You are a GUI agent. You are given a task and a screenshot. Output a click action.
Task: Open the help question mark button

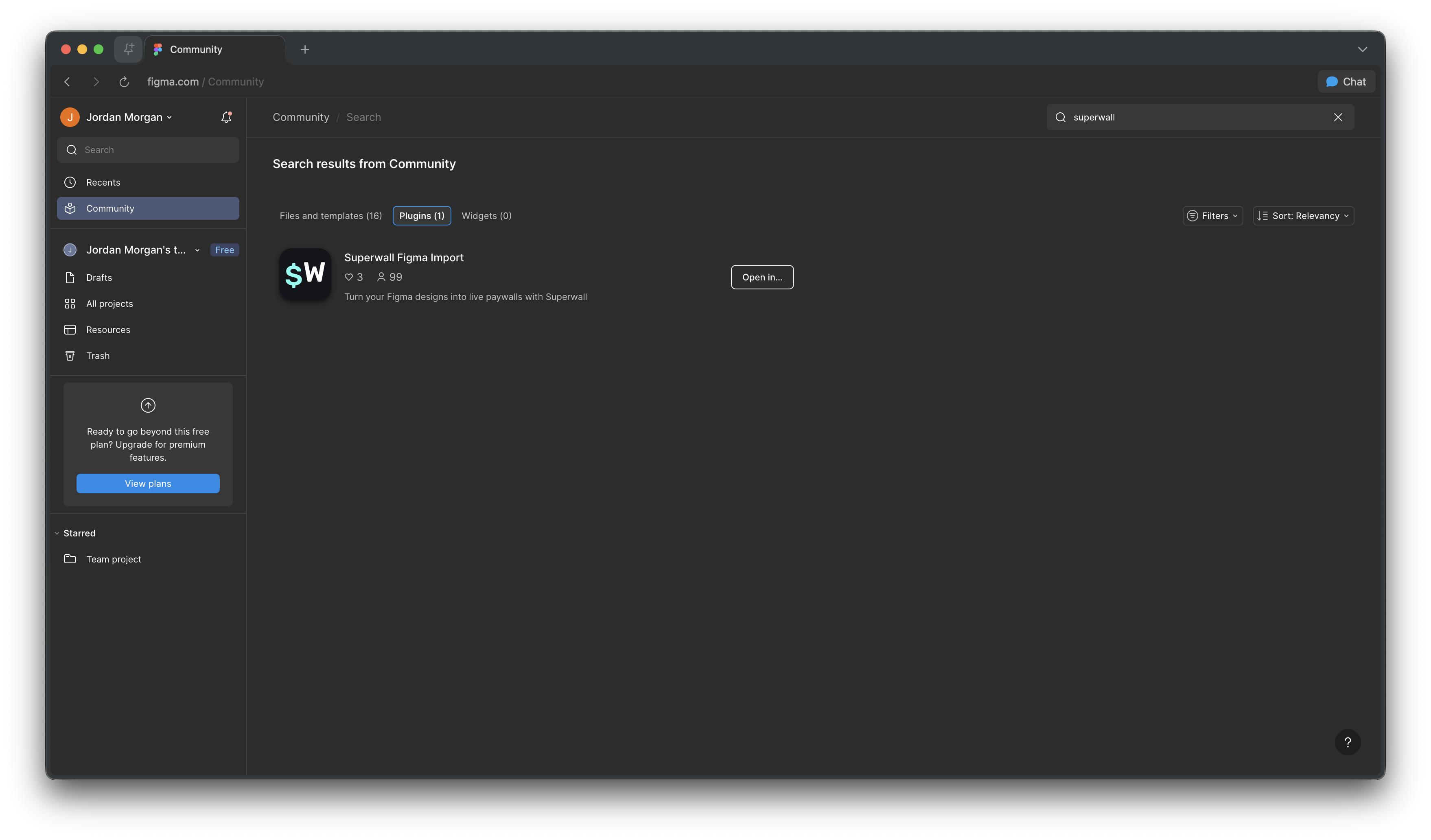click(x=1348, y=742)
